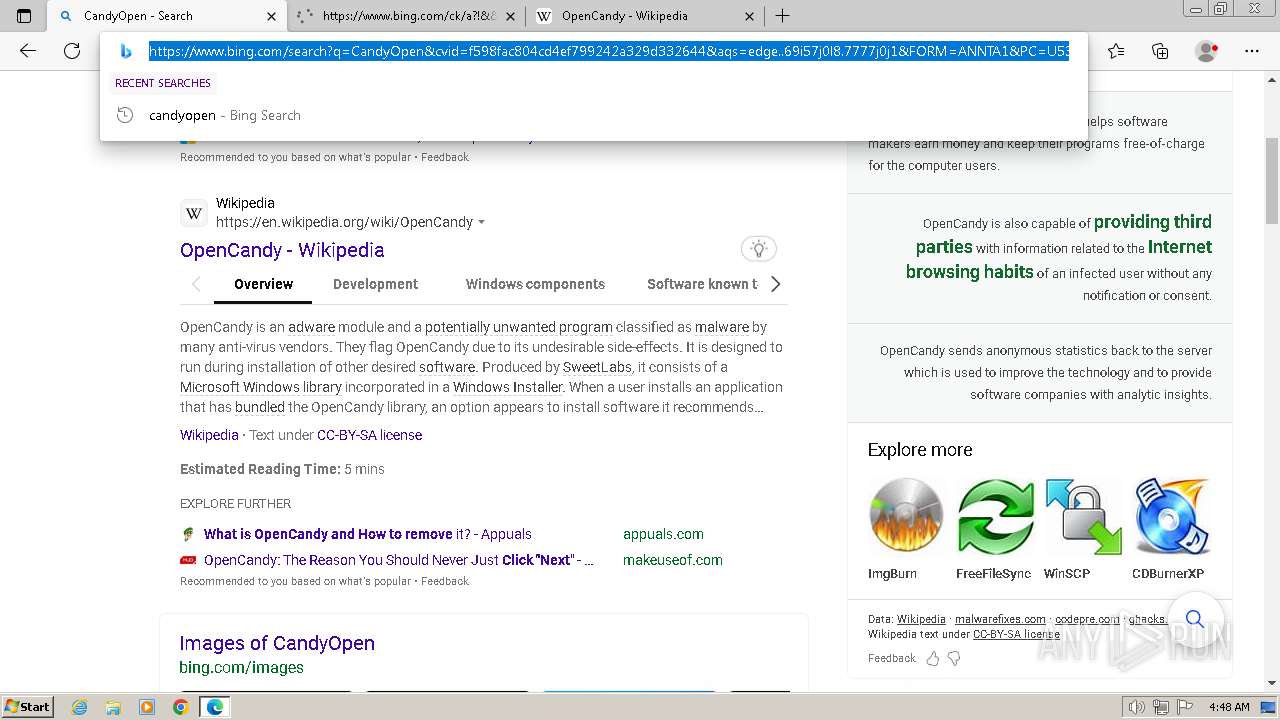
Task: Open the FreeFileSync thumbnail
Action: 995,516
